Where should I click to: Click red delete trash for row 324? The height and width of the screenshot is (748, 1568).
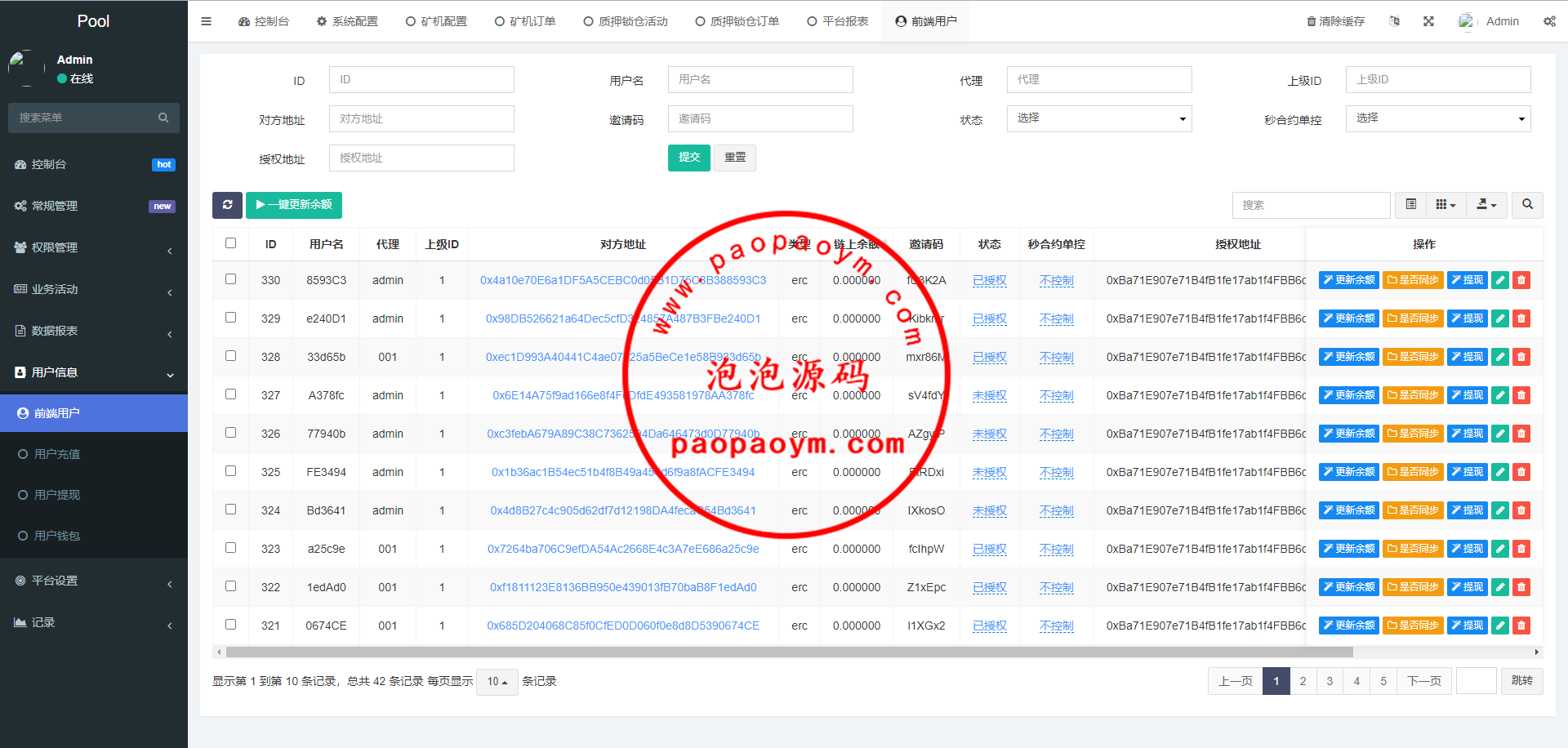point(1521,510)
